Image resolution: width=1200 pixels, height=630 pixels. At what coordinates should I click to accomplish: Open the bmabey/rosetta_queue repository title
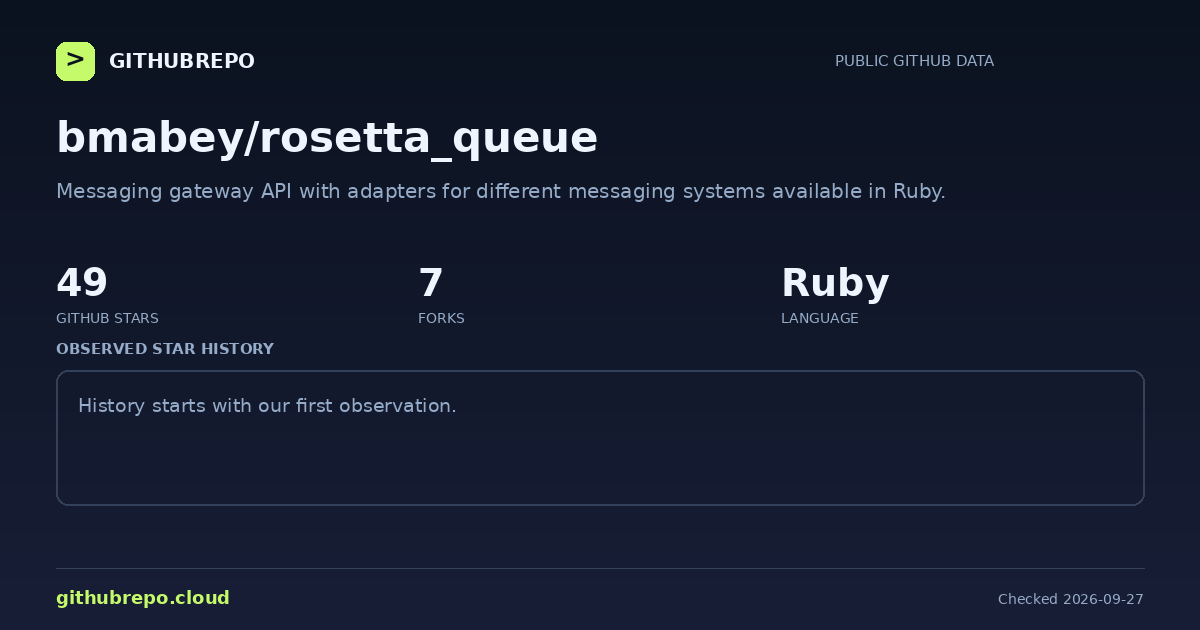[x=327, y=138]
